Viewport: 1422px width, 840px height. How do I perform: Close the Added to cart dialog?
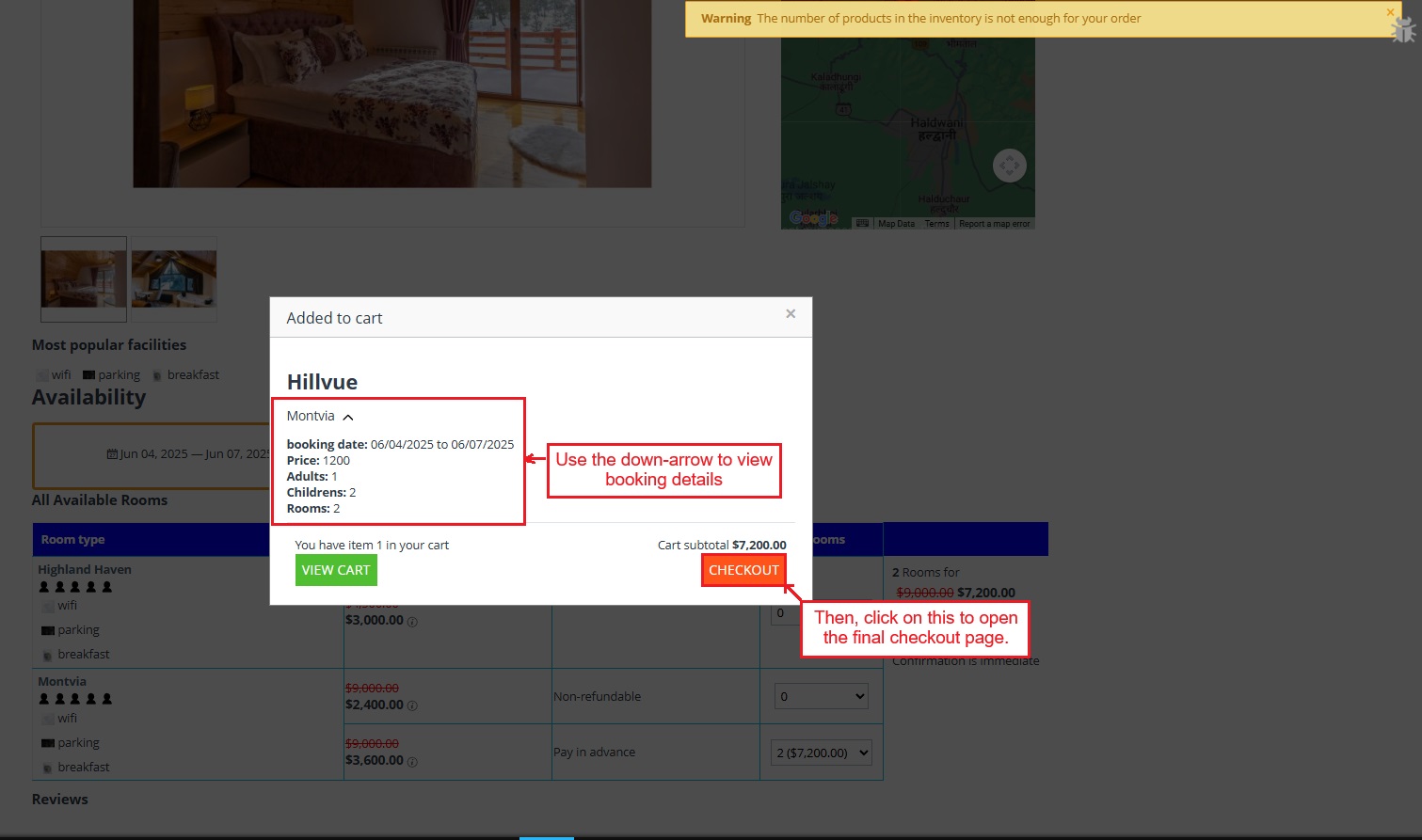[x=791, y=314]
